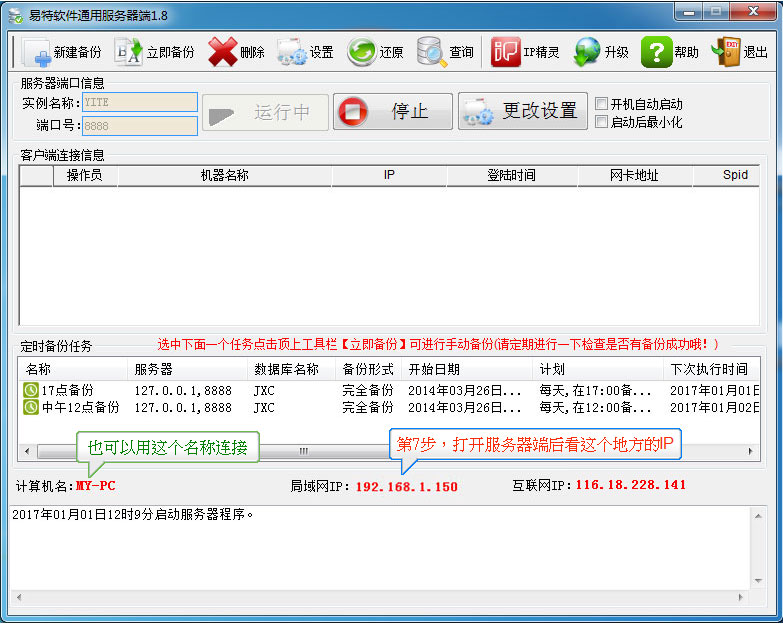This screenshot has width=783, height=625.
Task: Open the 查询 (Query) database tool
Action: (x=431, y=52)
